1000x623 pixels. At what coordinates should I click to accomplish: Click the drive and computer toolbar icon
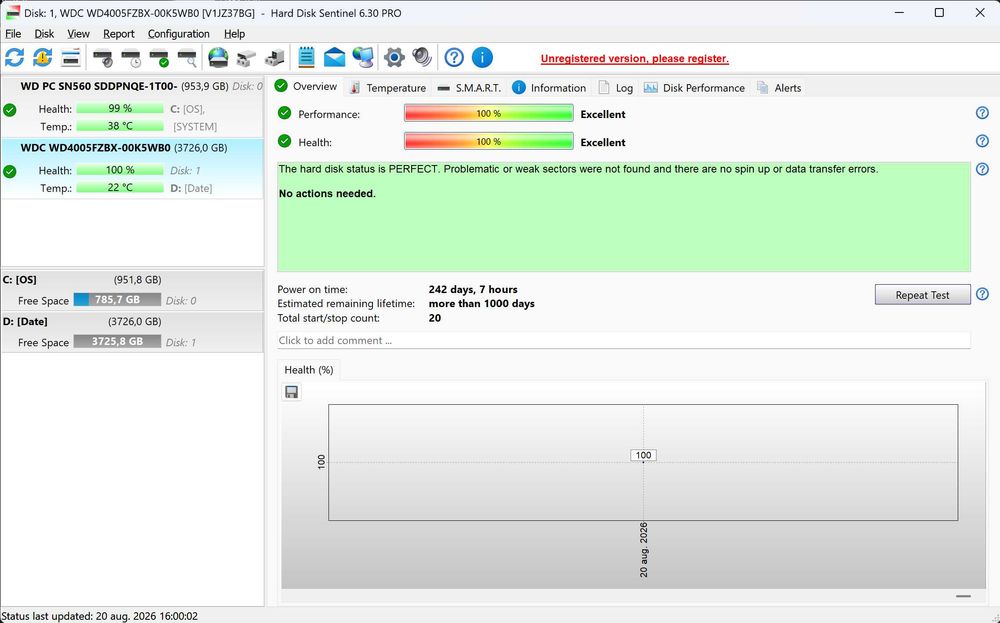pyautogui.click(x=274, y=58)
